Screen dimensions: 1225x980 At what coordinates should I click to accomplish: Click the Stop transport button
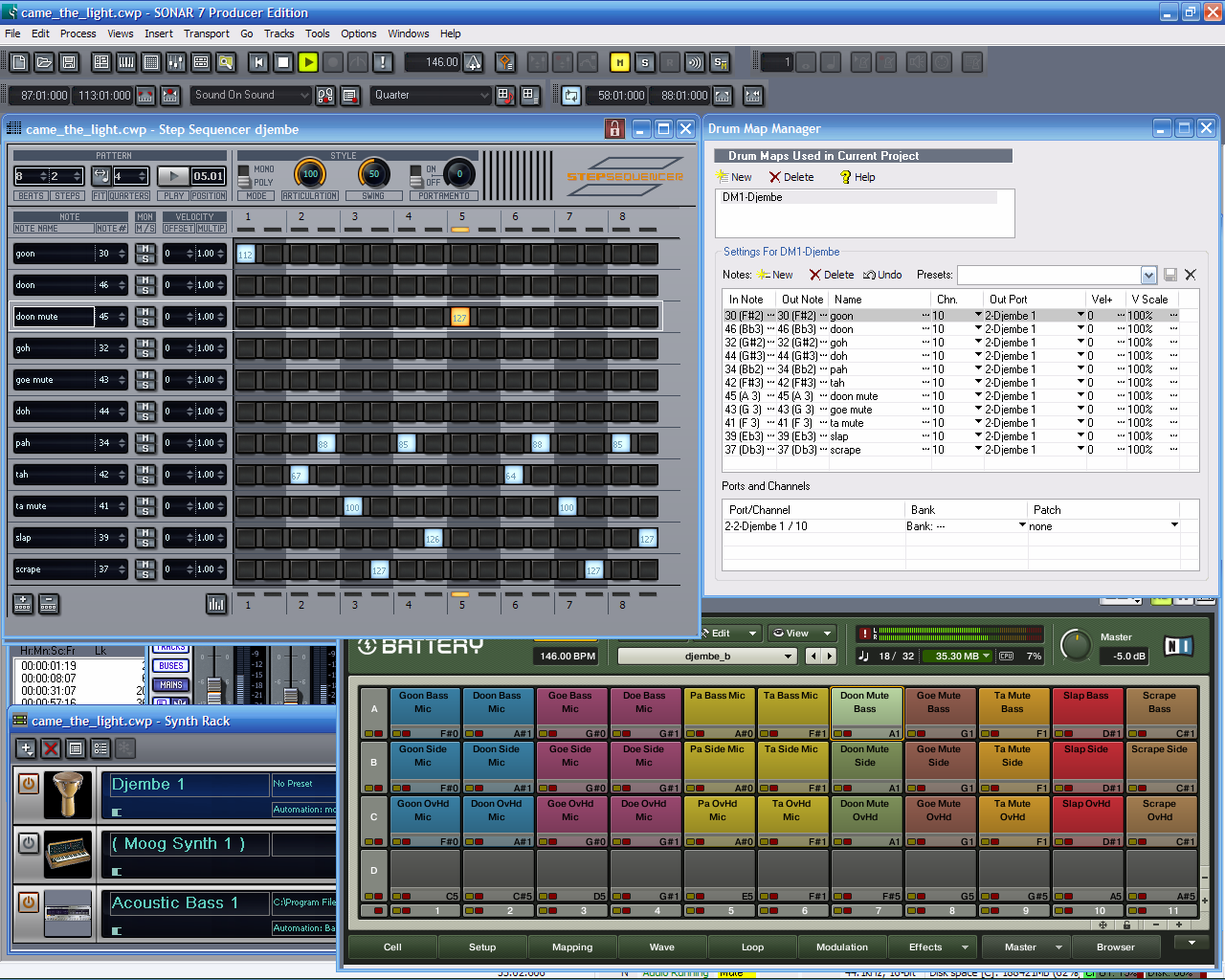pos(283,62)
